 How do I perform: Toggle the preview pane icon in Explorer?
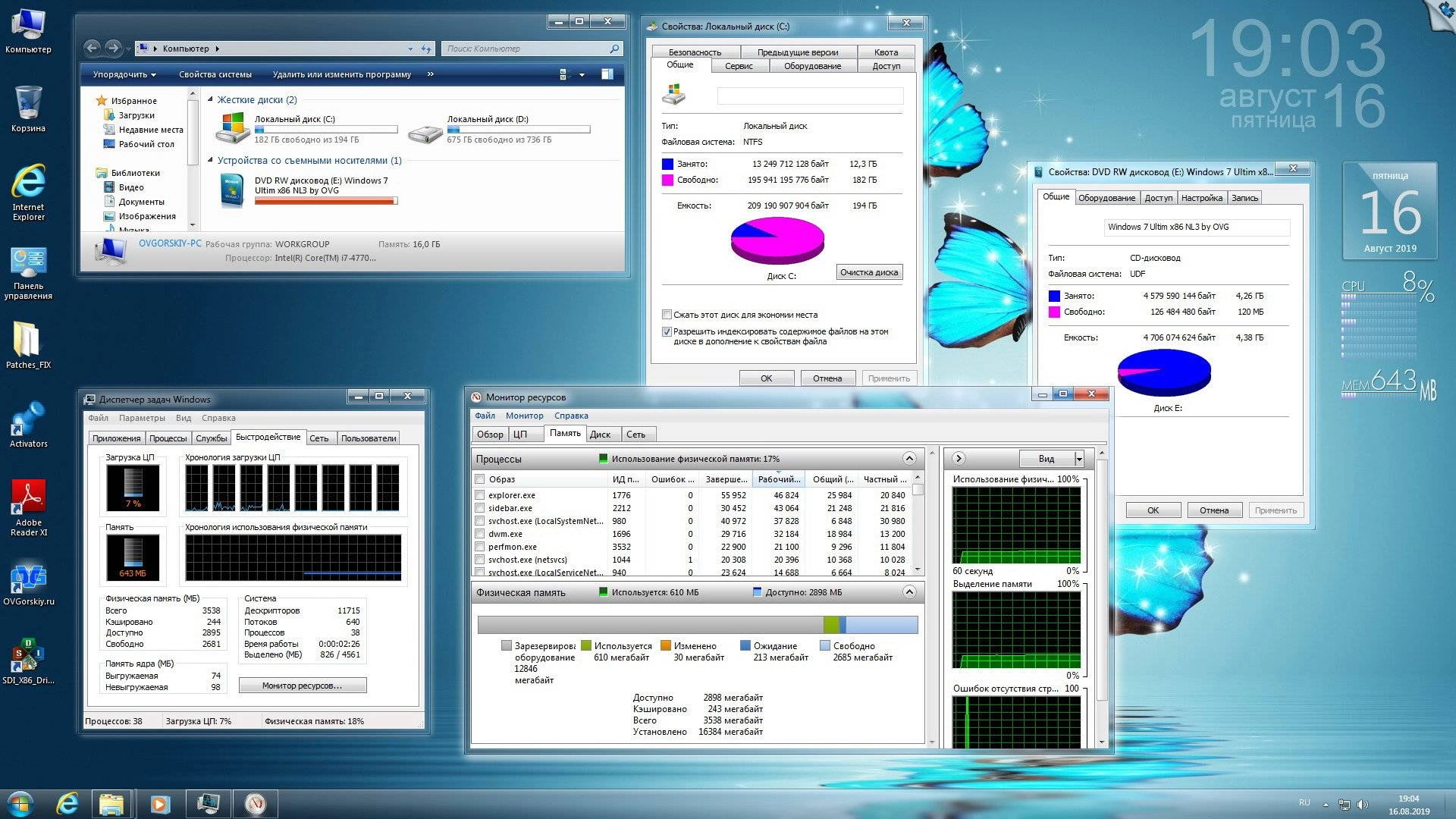click(607, 74)
